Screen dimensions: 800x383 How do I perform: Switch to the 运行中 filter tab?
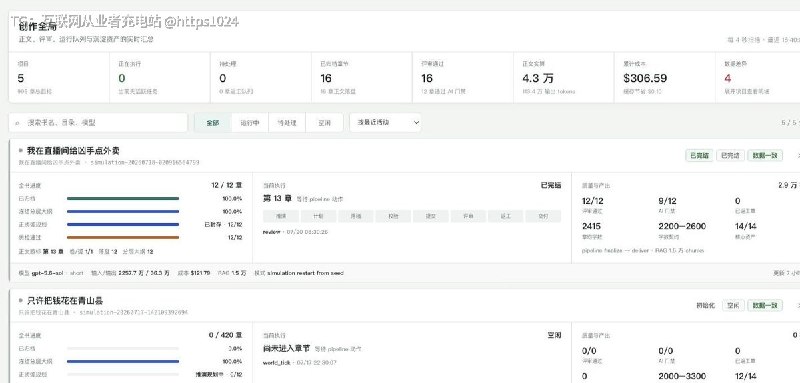click(250, 123)
